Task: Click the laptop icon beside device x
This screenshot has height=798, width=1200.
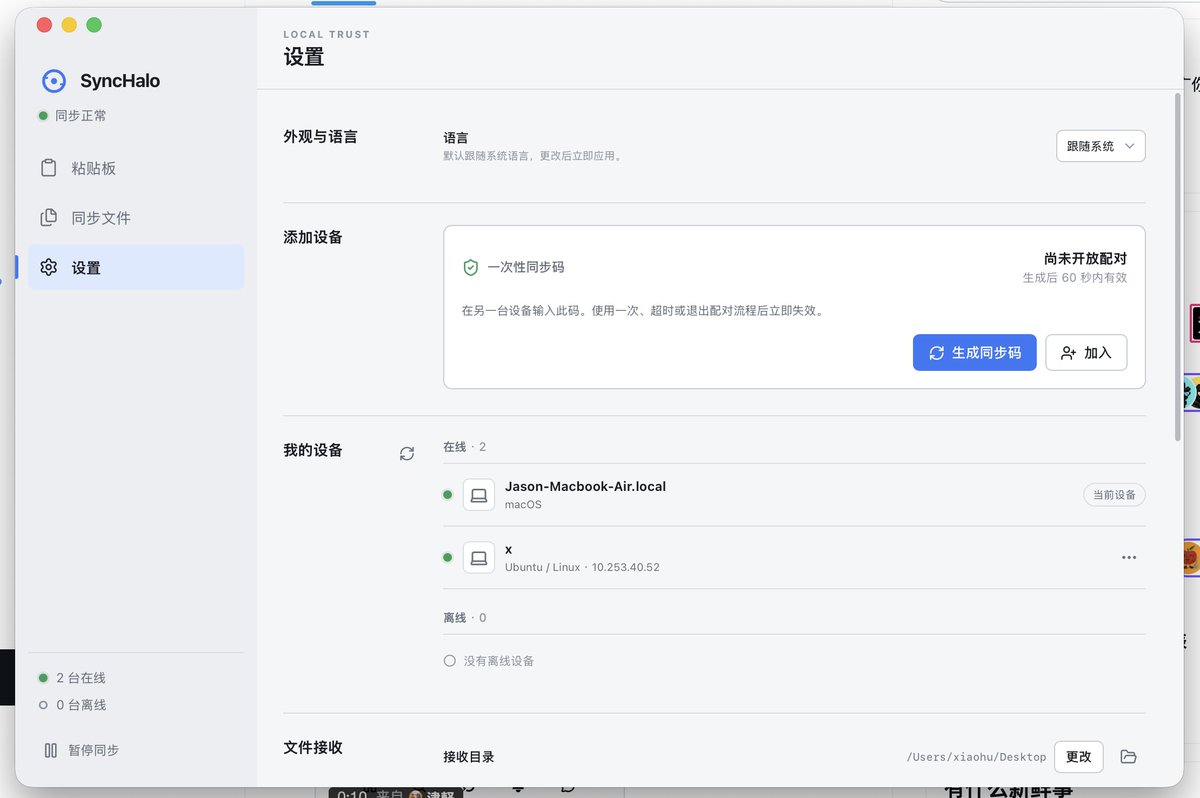Action: [479, 558]
